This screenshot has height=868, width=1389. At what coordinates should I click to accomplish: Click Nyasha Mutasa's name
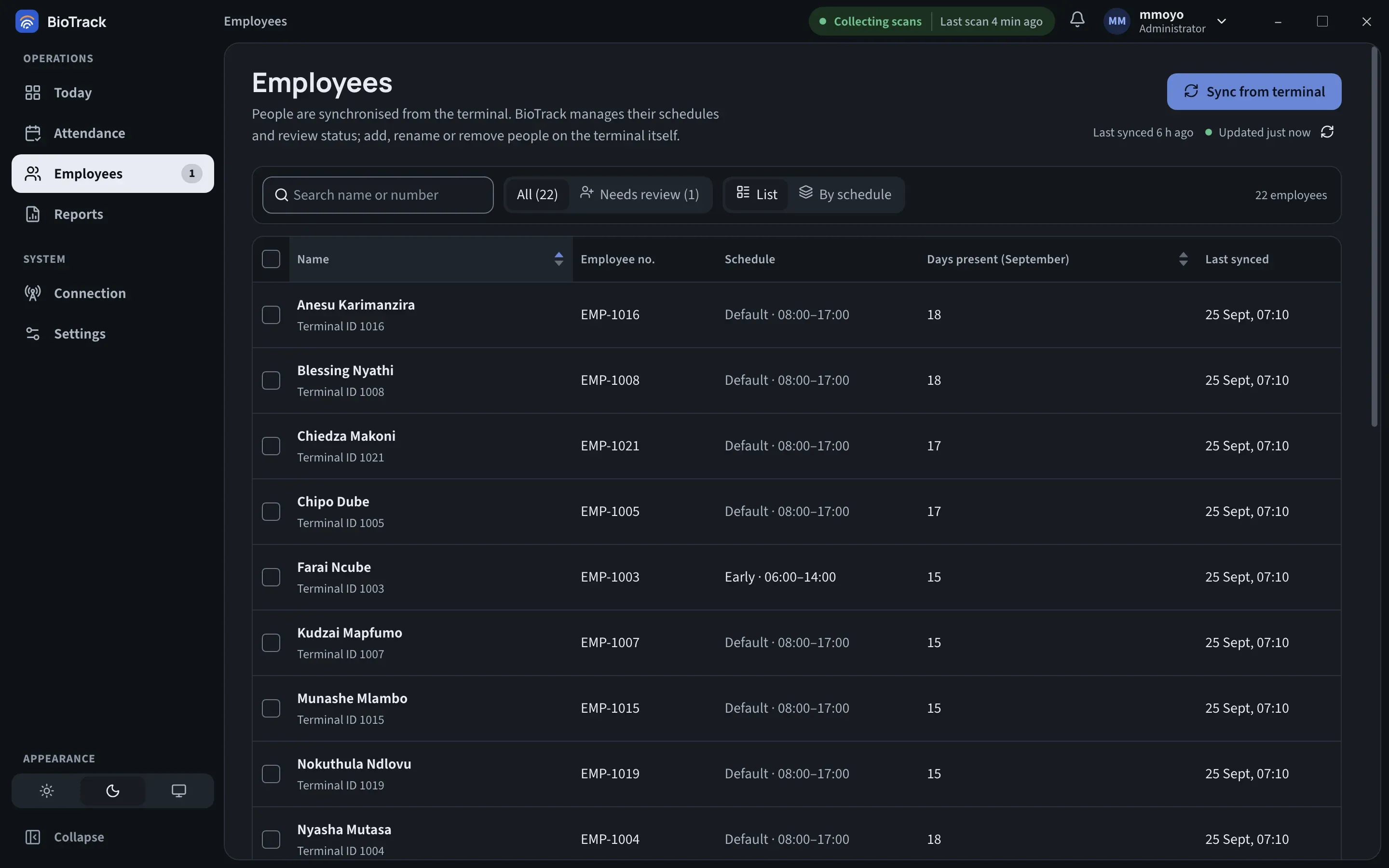pyautogui.click(x=344, y=829)
